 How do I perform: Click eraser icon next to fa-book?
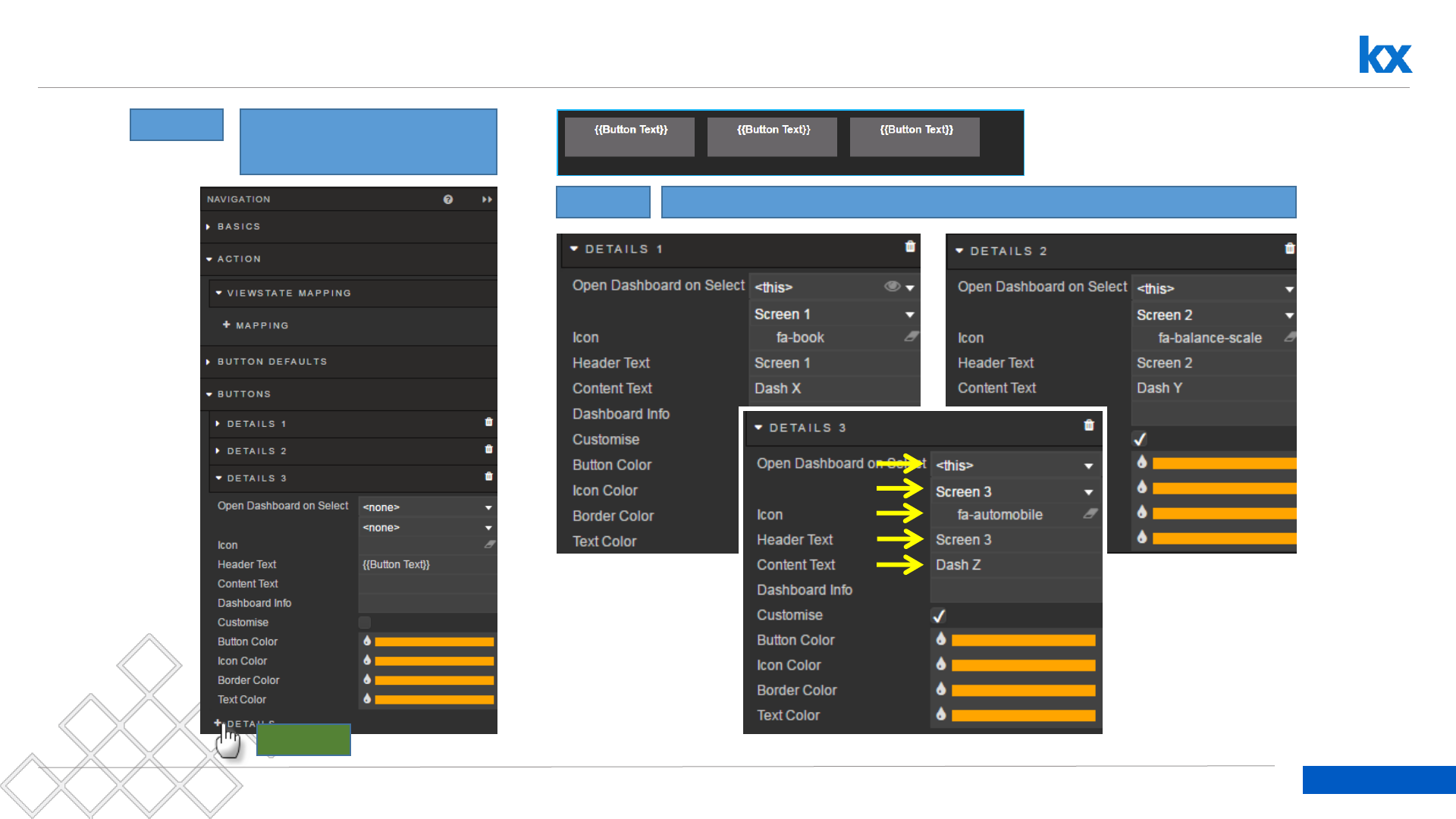(912, 337)
